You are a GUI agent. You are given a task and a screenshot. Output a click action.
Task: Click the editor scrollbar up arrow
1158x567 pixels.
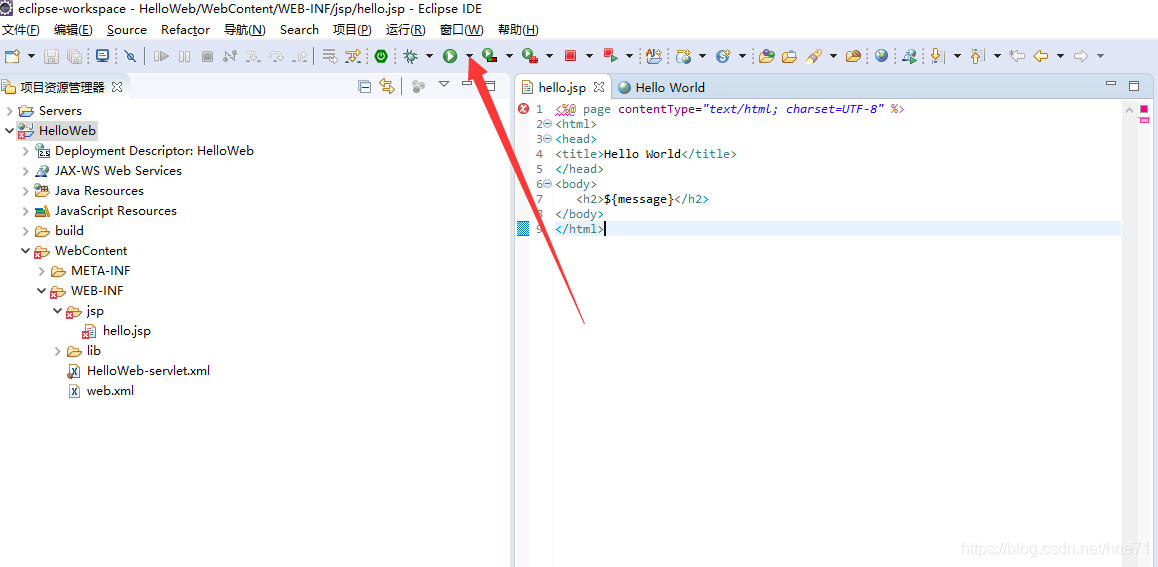tap(1128, 109)
